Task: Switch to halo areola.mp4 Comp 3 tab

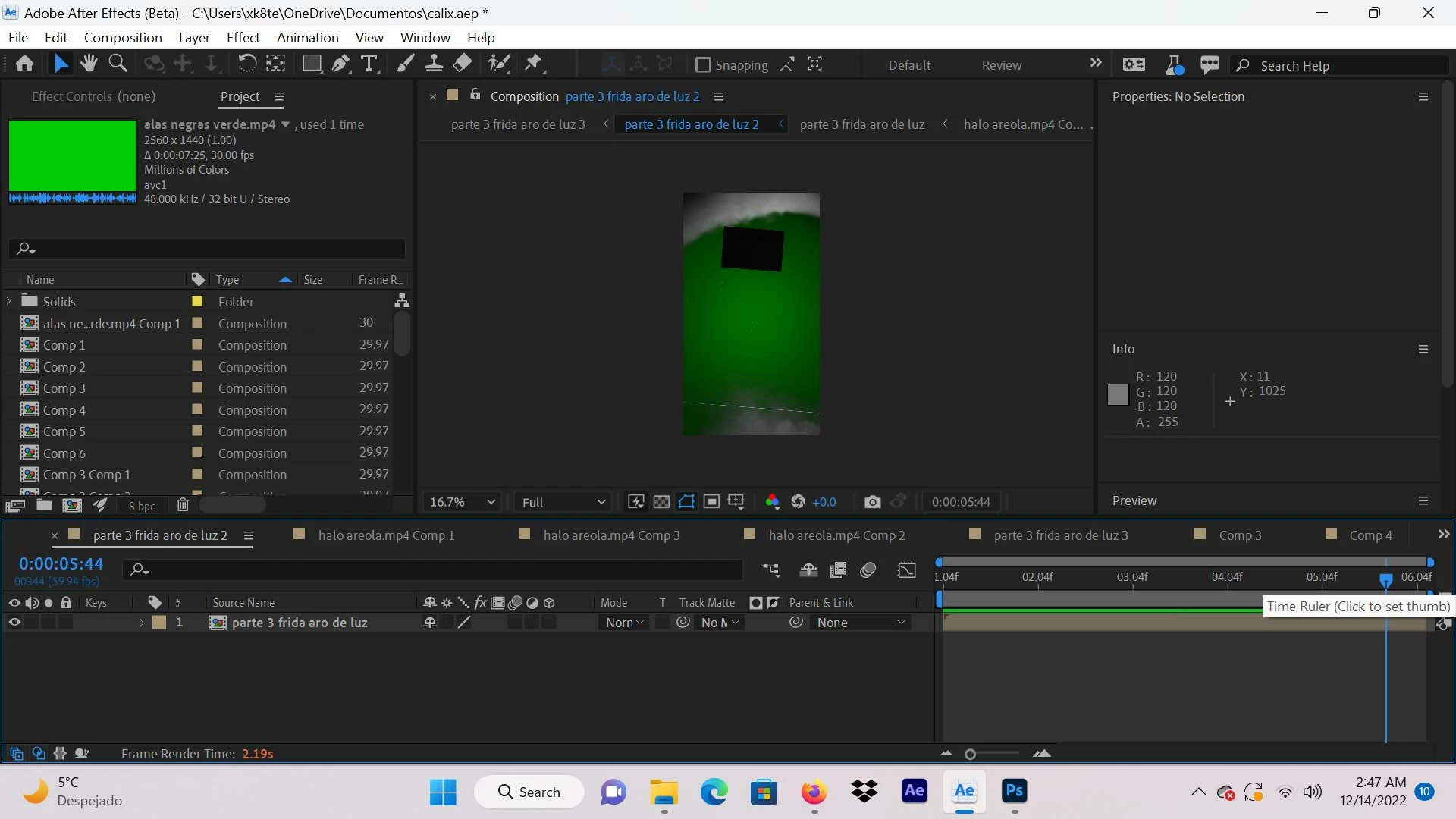Action: tap(611, 535)
